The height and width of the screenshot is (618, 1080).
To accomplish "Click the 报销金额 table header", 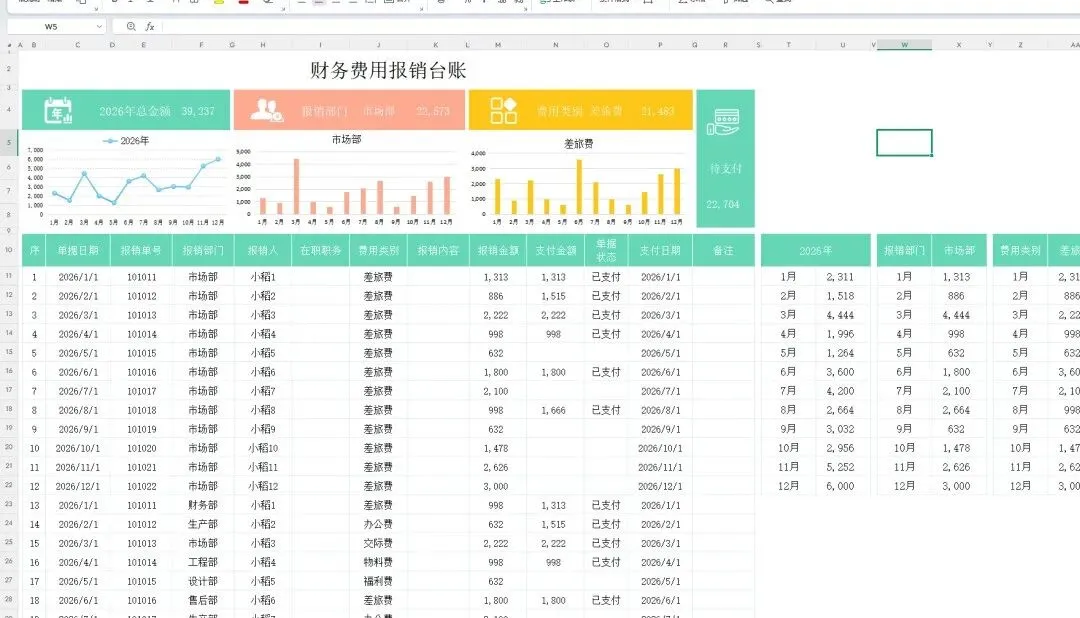I will 498,251.
